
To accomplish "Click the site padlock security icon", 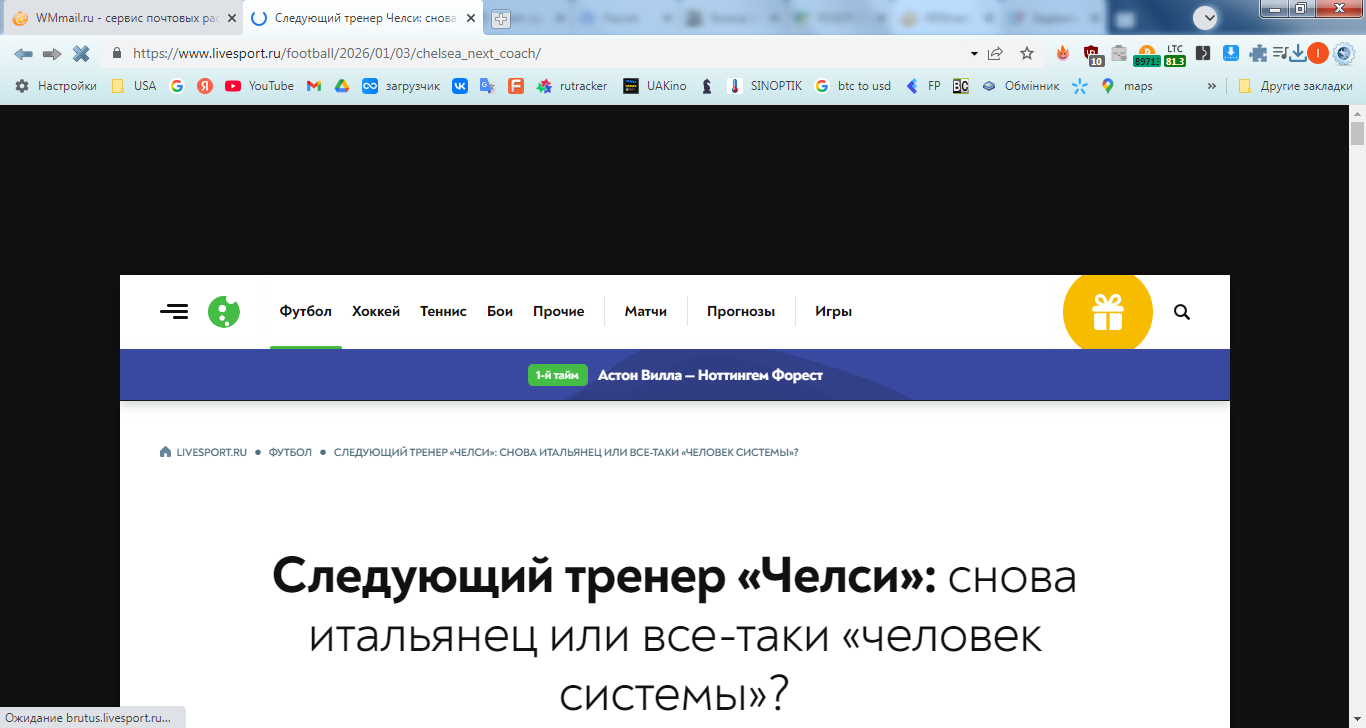I will click(x=117, y=54).
